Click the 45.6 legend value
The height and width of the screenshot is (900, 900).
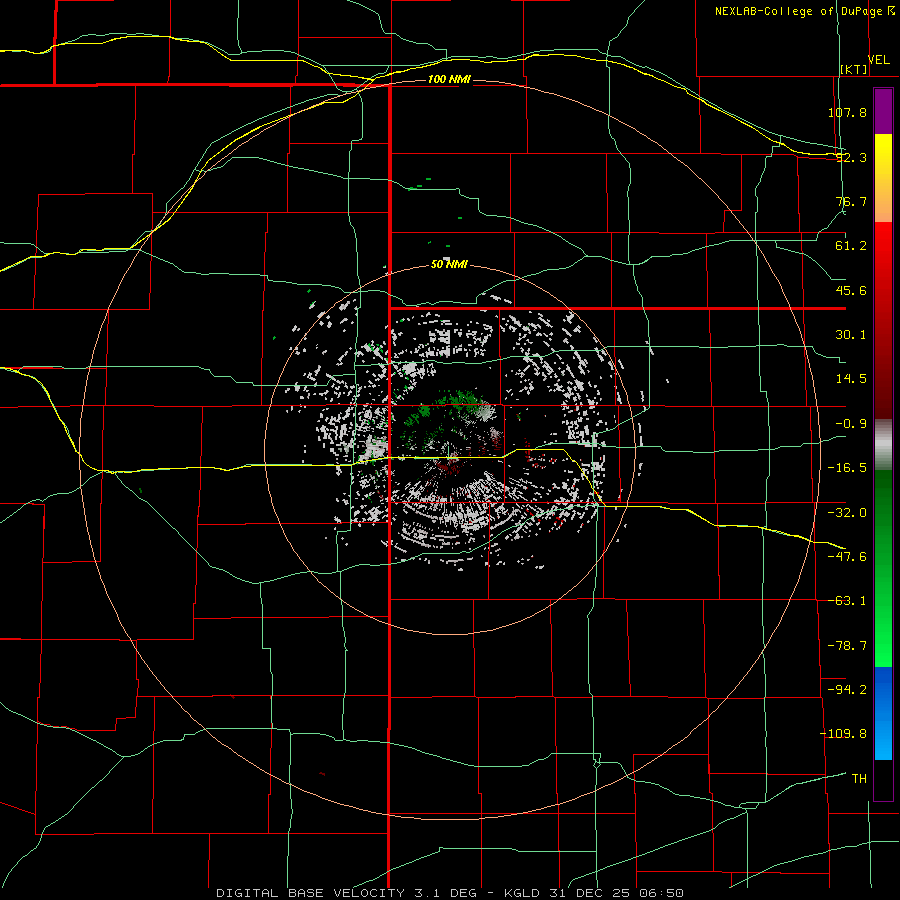[851, 290]
